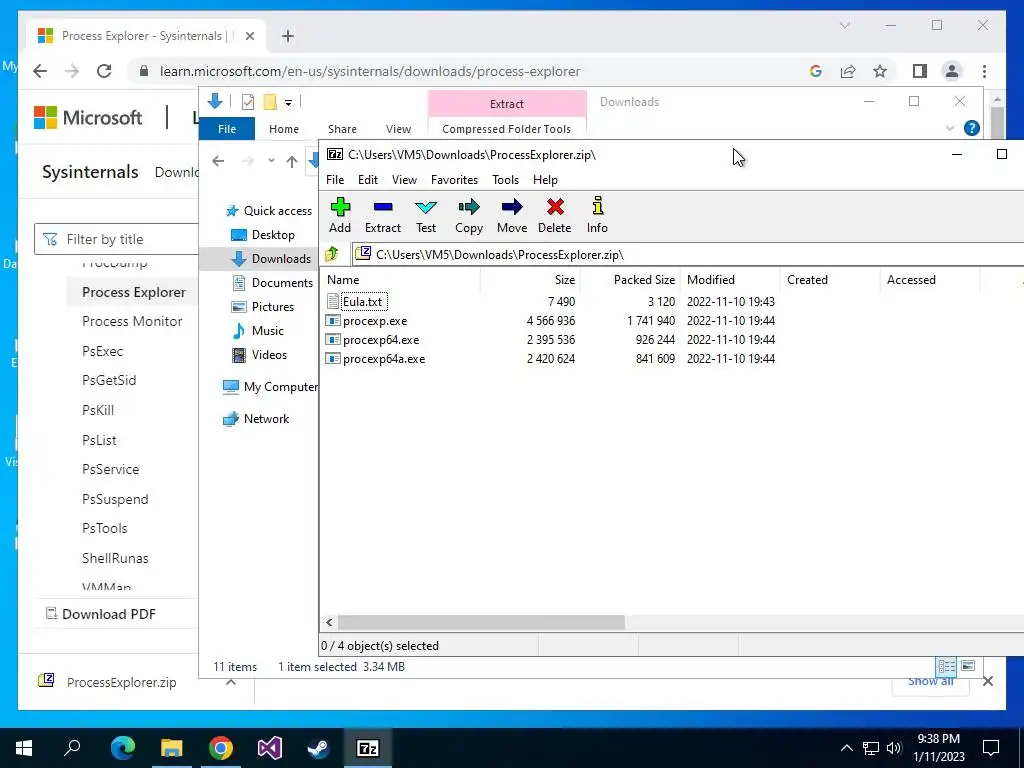Screen dimensions: 1024x768
Task: Open the 7-Zip File menu
Action: coord(335,180)
